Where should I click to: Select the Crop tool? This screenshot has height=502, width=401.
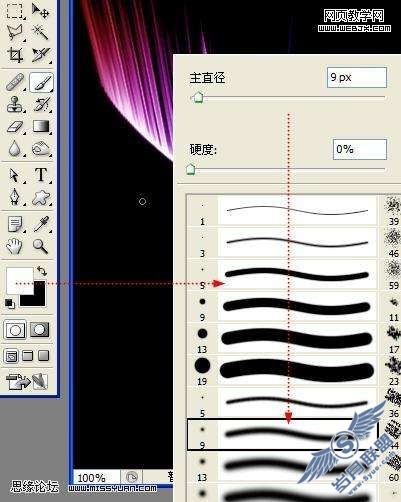[15, 55]
